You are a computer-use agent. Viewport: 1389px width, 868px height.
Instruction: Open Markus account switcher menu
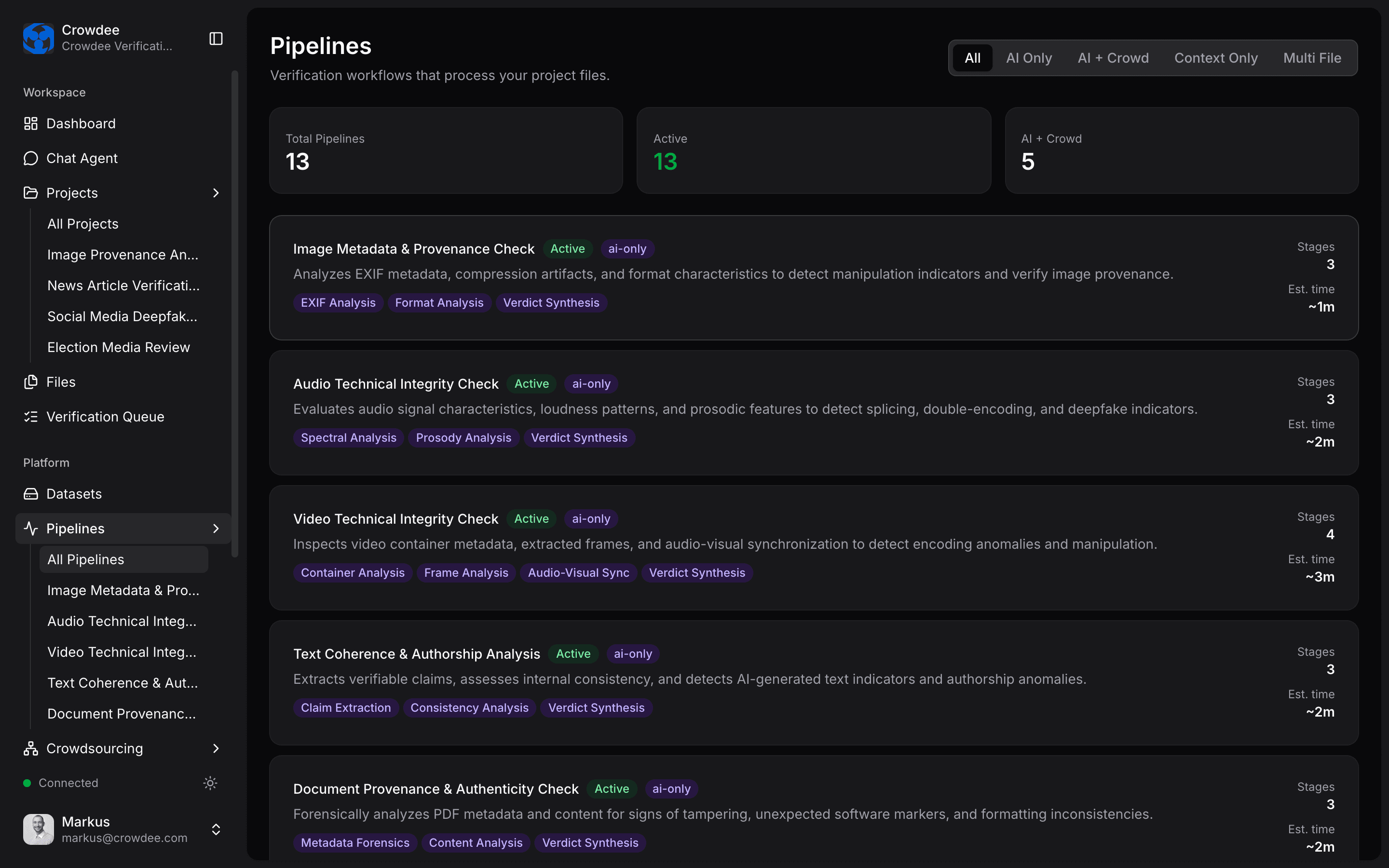click(x=216, y=829)
